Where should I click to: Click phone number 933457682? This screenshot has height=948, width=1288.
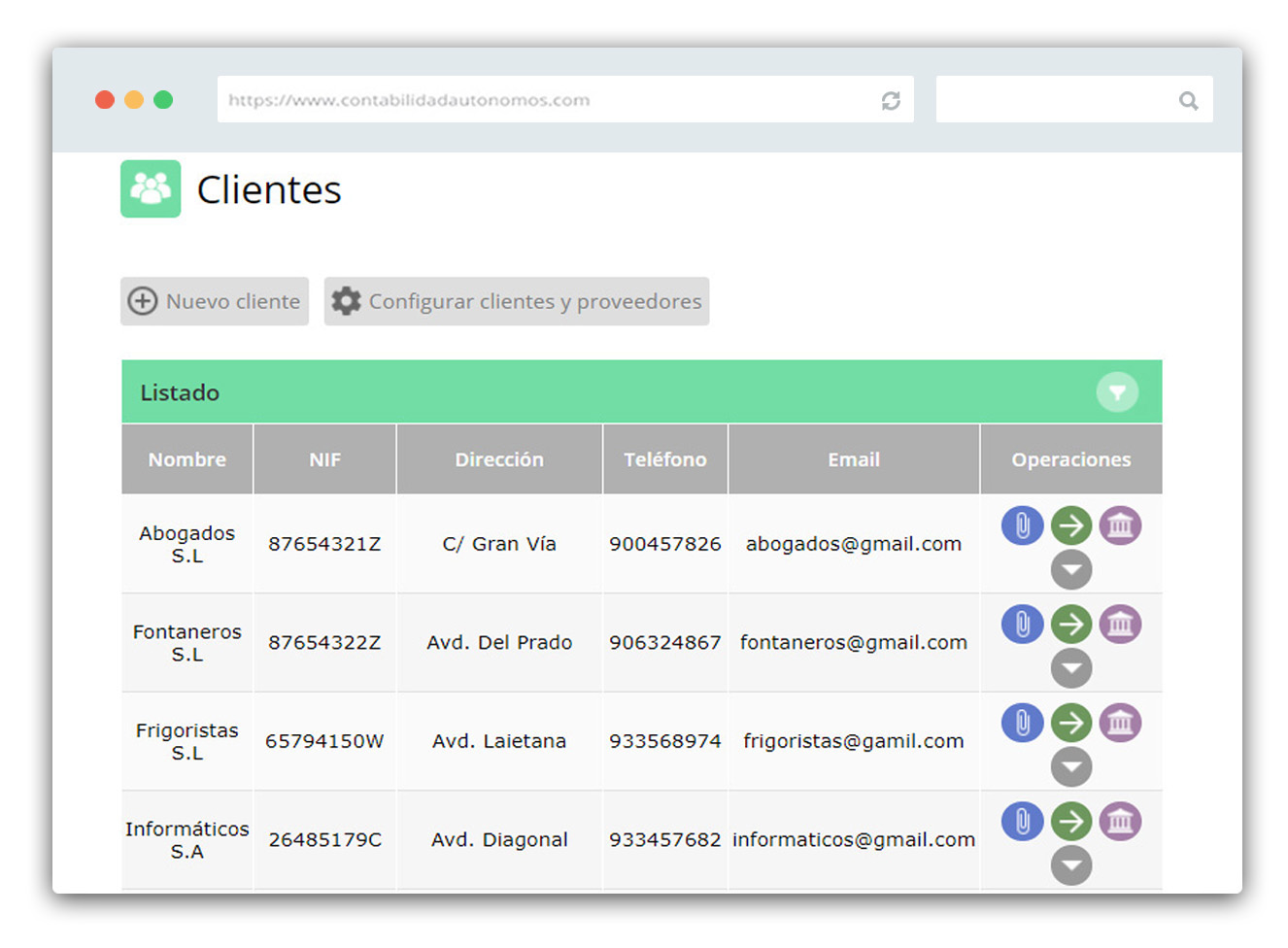click(x=665, y=840)
